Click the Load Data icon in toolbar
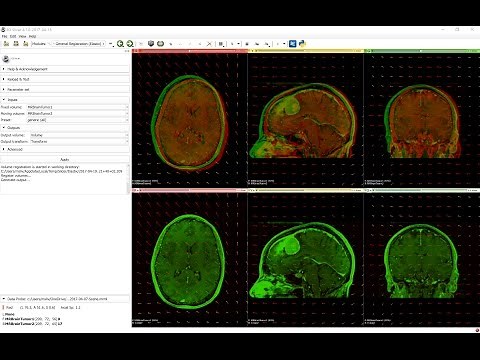This screenshot has width=480, height=360. pyautogui.click(x=6, y=44)
